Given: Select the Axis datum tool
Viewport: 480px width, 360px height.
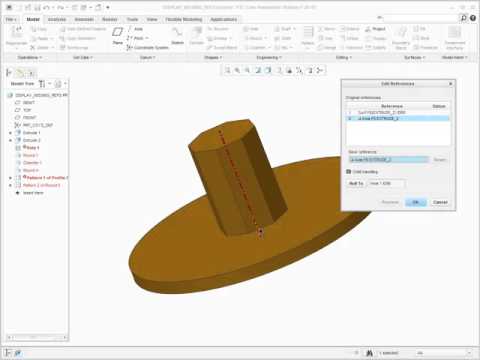Looking at the screenshot, I should click(x=135, y=29).
